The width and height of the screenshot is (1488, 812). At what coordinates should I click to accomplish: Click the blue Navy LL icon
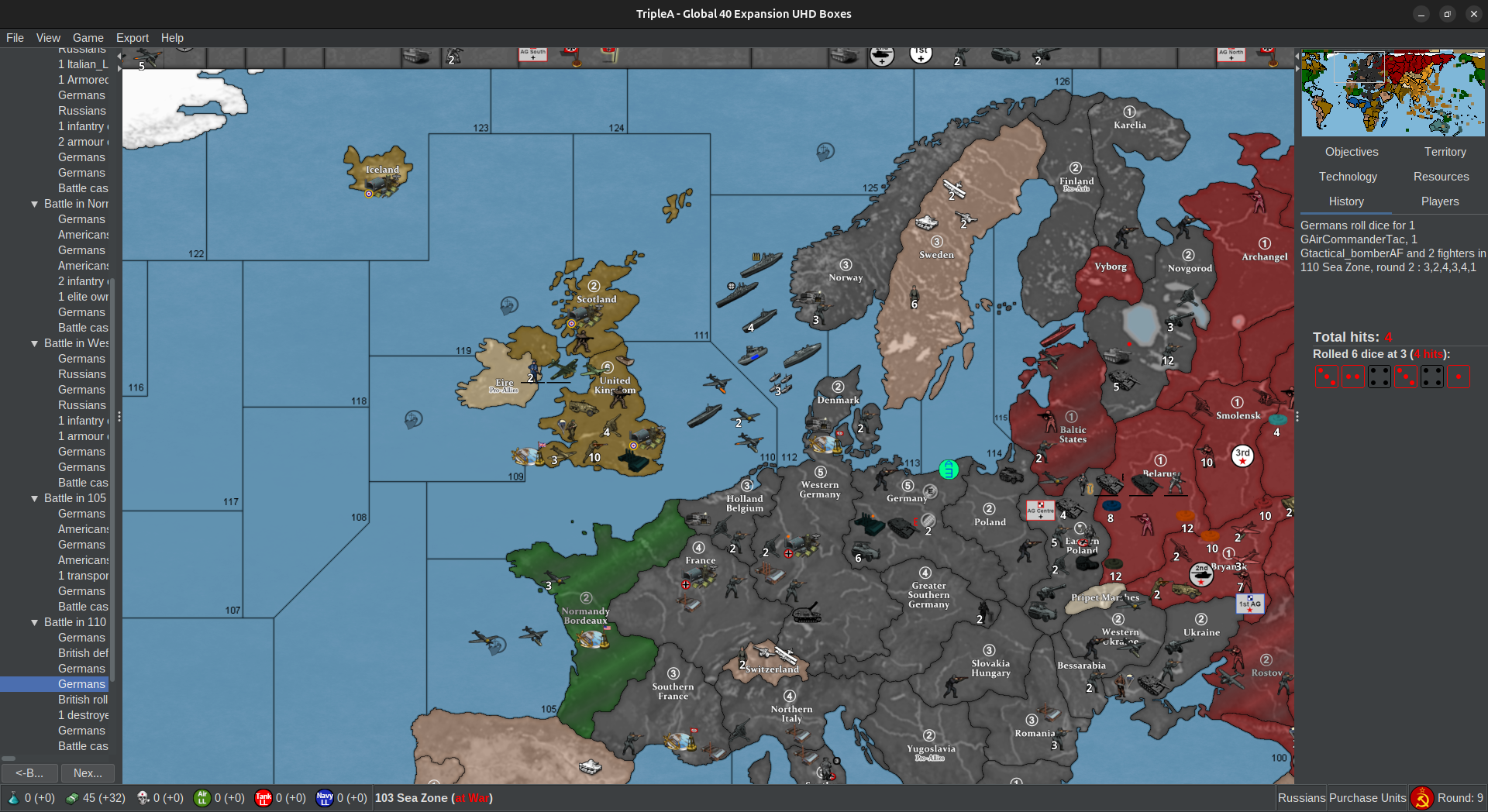pos(325,798)
